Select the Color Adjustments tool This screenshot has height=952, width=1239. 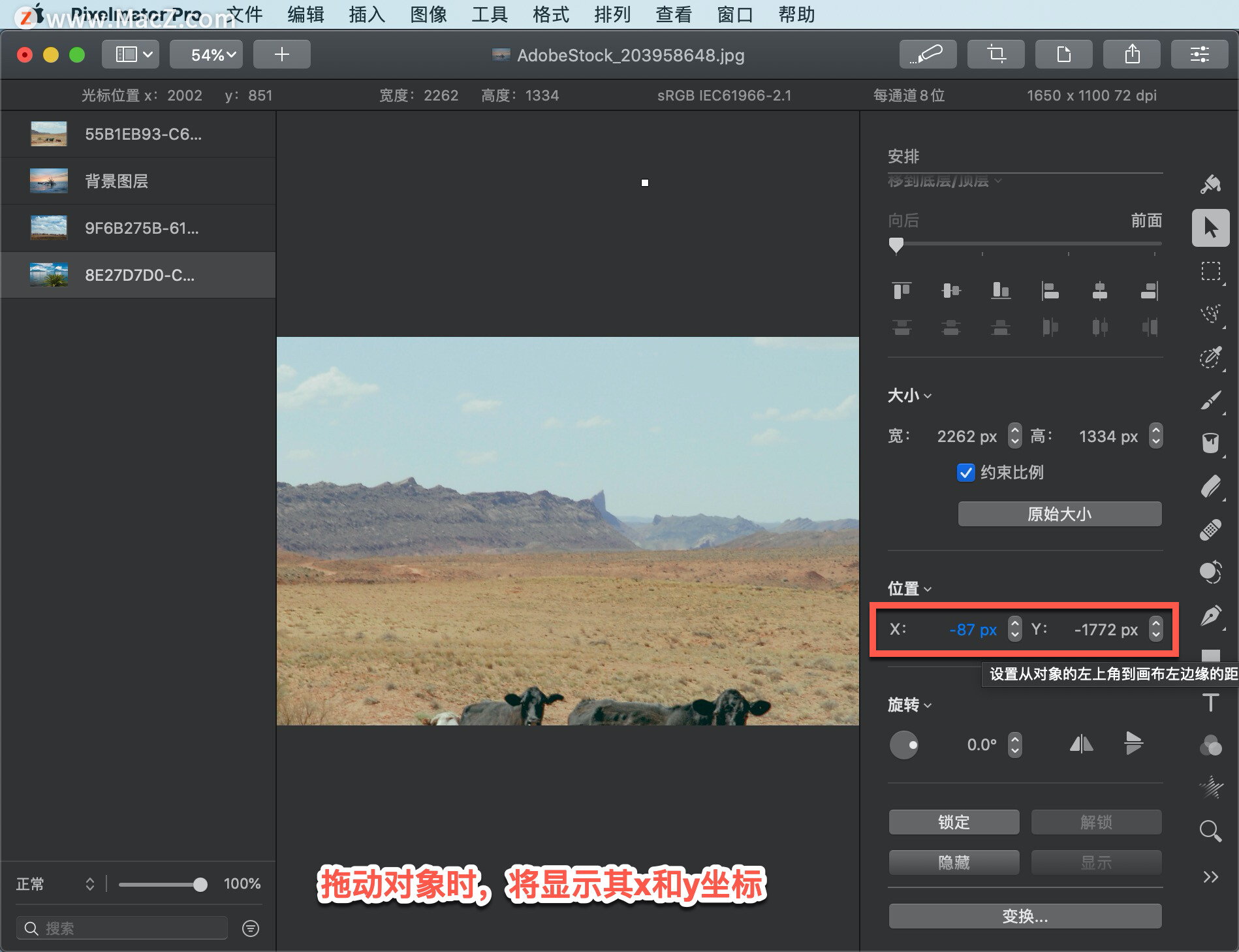coord(1211,573)
